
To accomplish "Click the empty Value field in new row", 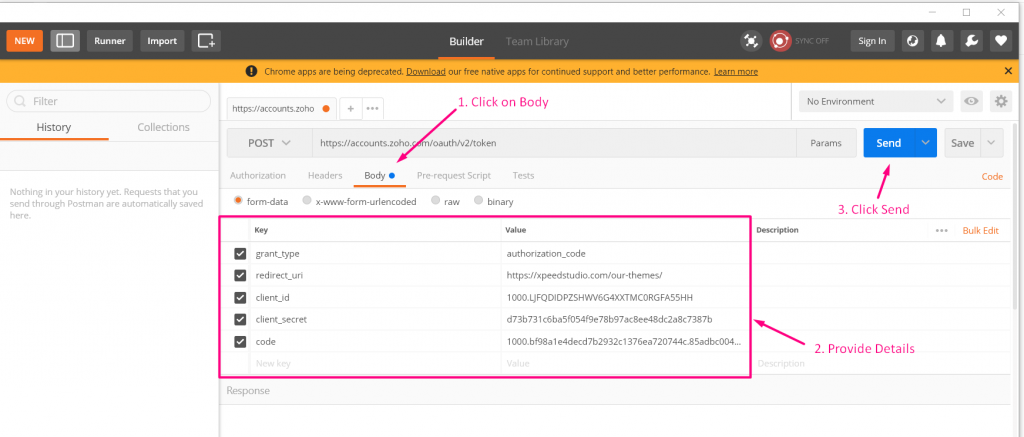I will 626,363.
